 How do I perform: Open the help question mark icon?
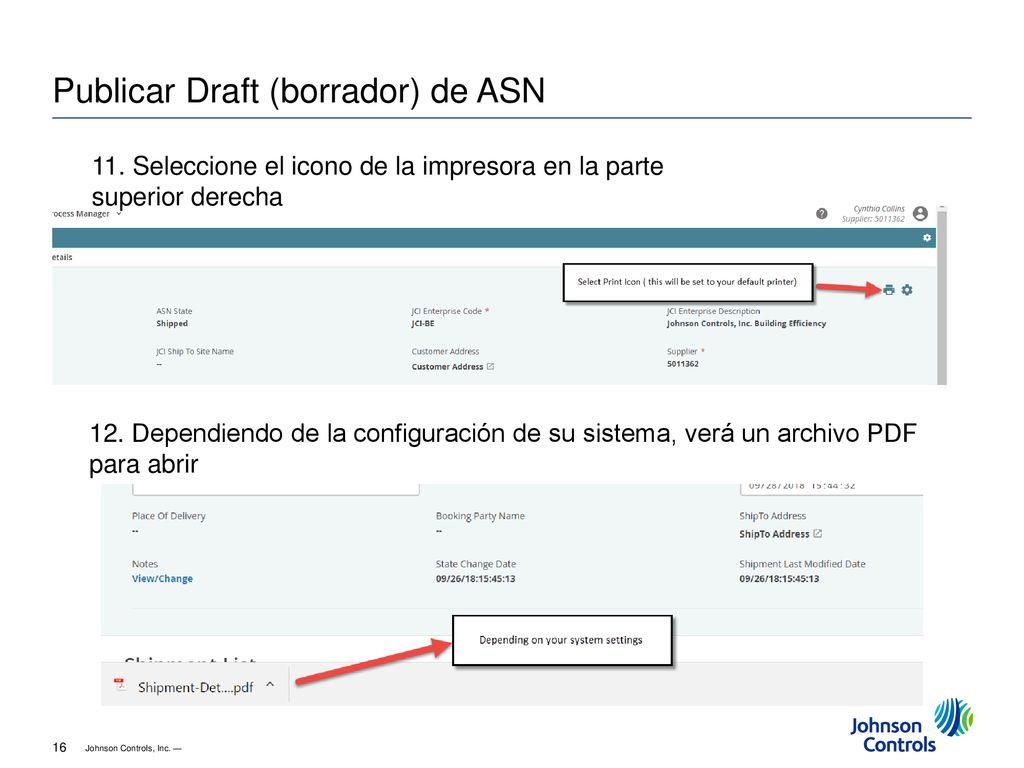822,214
